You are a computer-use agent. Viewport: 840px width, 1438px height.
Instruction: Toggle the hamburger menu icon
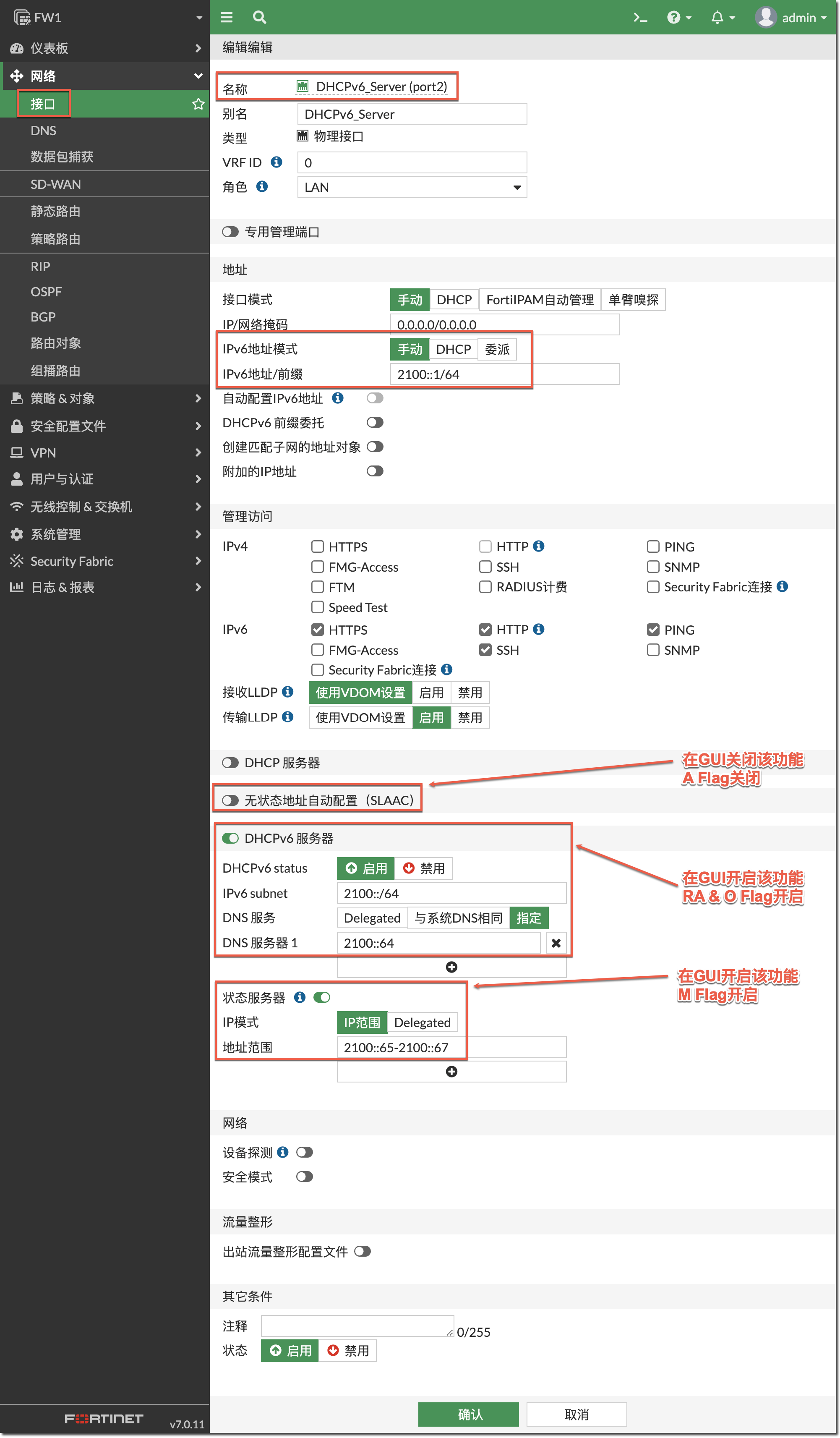pyautogui.click(x=227, y=18)
